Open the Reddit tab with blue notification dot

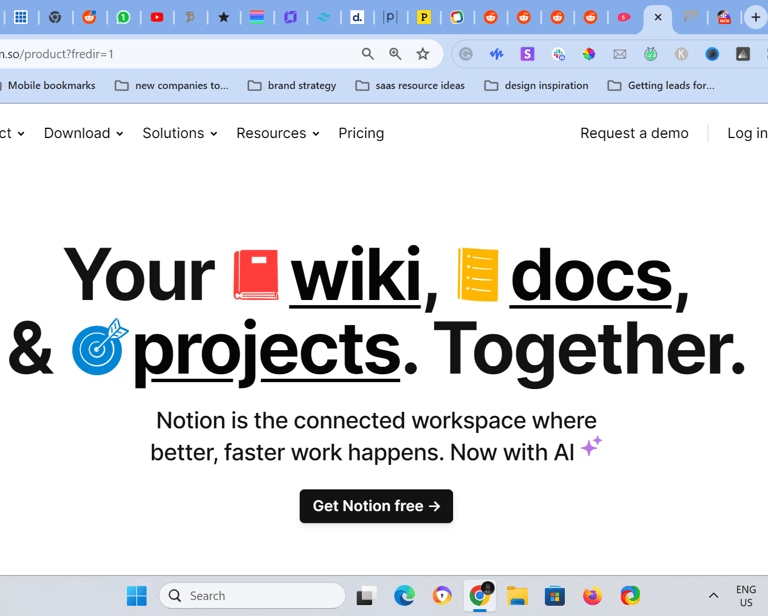pyautogui.click(x=89, y=17)
